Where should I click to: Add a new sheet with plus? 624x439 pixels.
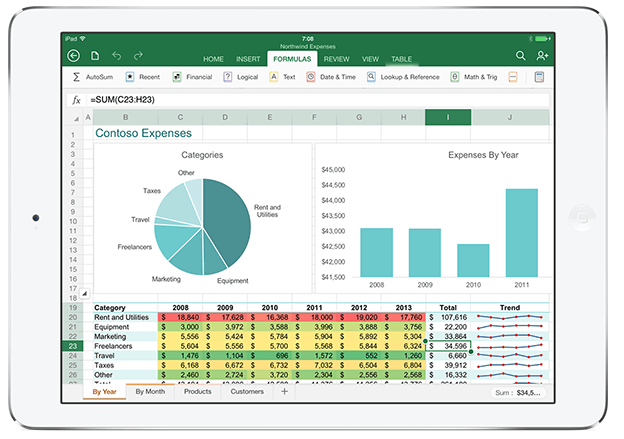click(x=284, y=392)
